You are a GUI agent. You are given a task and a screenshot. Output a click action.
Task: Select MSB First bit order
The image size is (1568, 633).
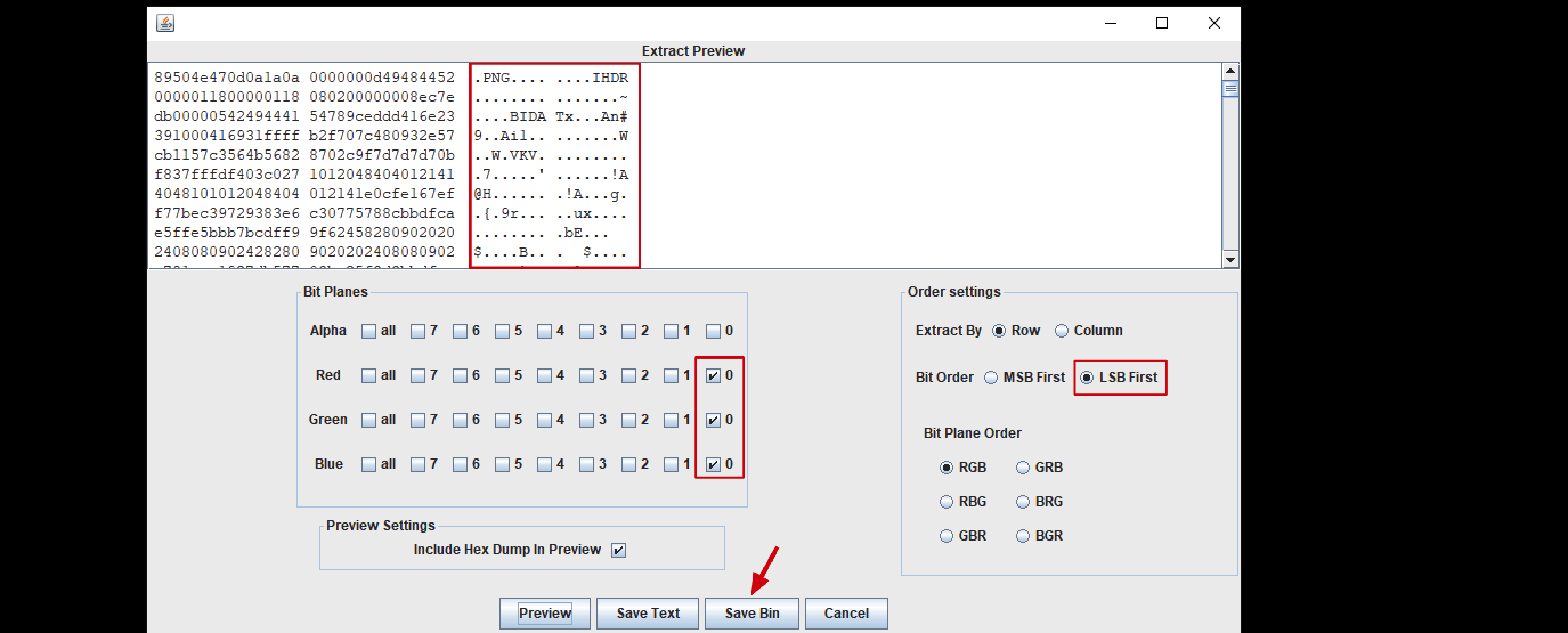coord(990,378)
